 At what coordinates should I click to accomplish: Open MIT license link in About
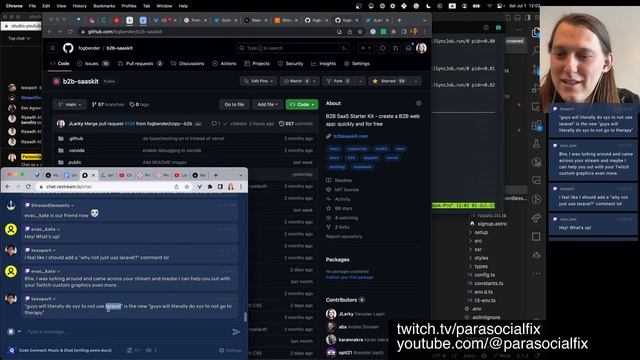346,189
